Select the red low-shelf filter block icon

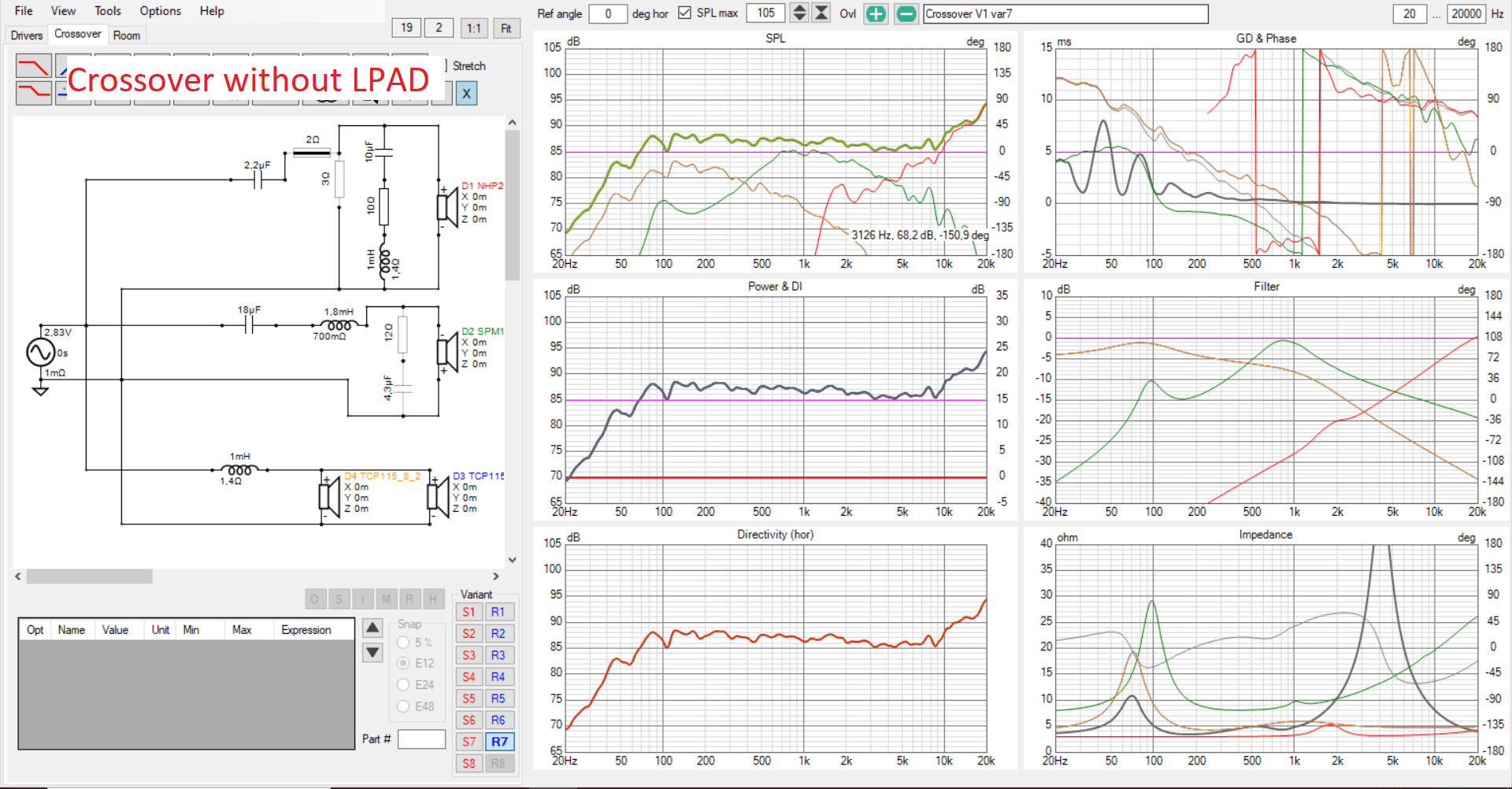pyautogui.click(x=33, y=92)
